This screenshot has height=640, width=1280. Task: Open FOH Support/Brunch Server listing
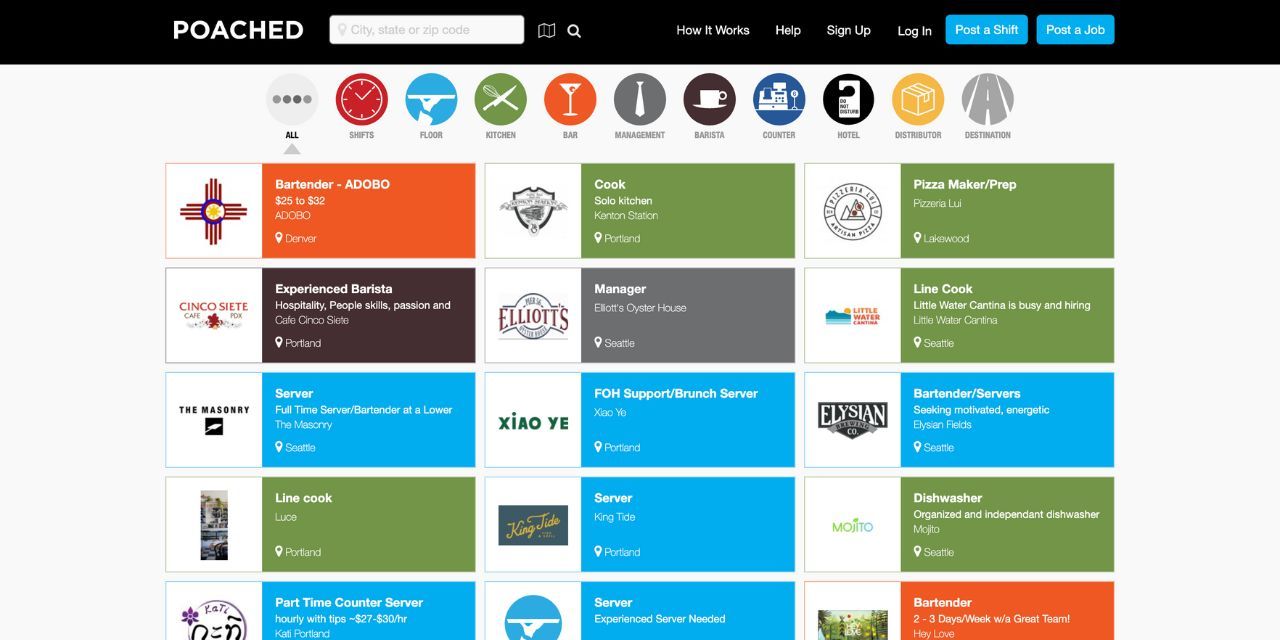(x=640, y=420)
